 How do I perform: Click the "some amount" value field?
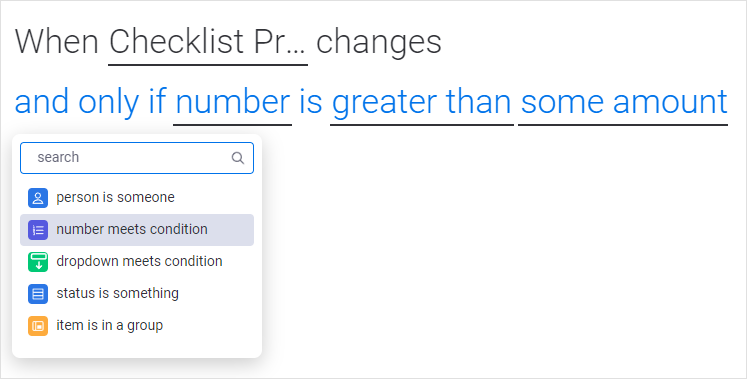click(623, 103)
